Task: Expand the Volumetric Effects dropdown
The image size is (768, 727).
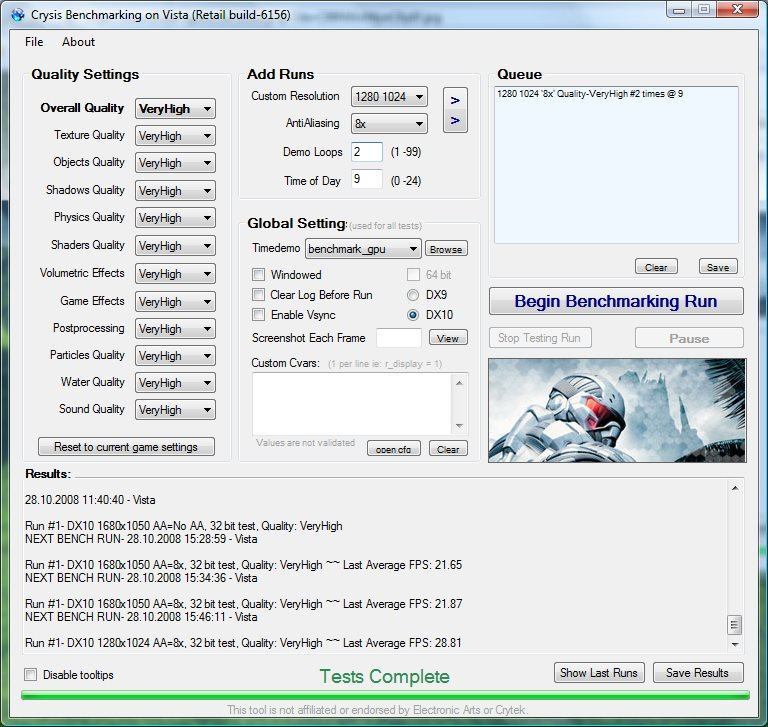Action: click(175, 273)
